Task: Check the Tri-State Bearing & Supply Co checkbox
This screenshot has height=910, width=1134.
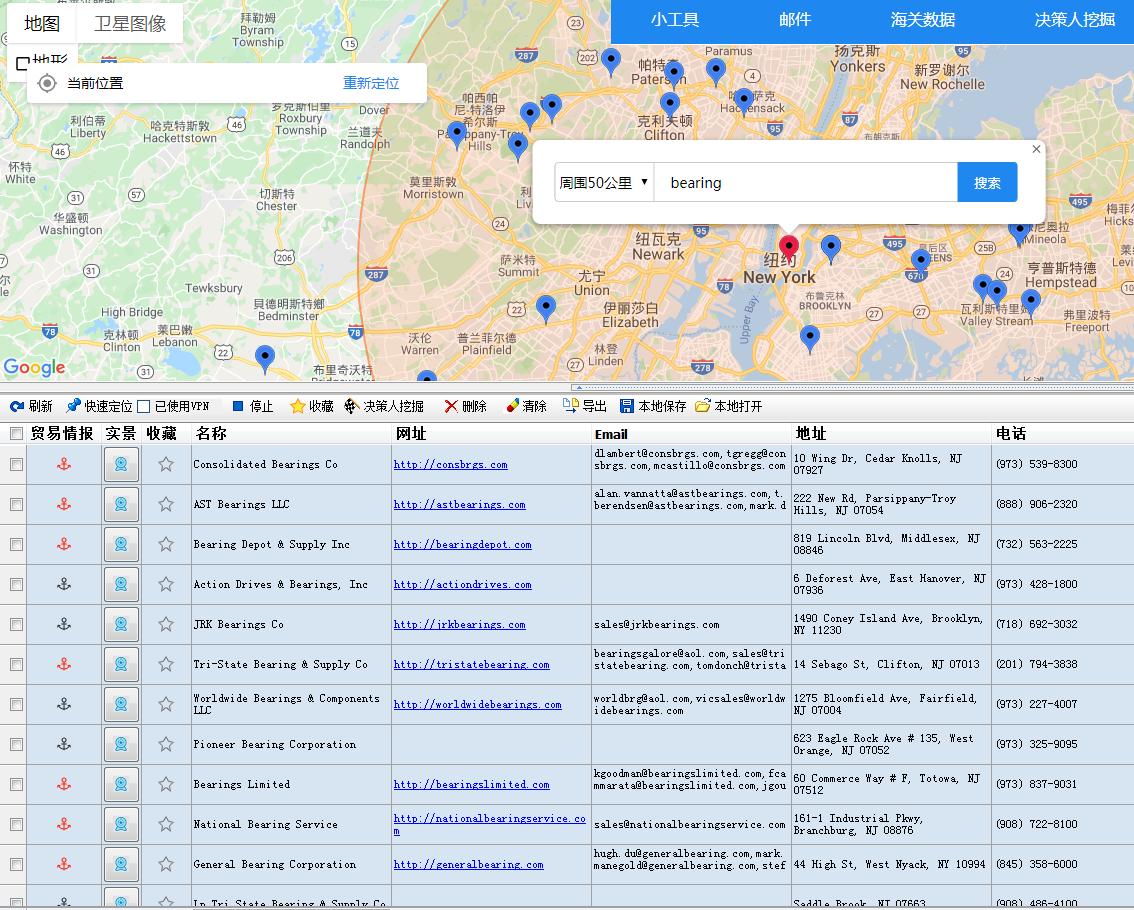Action: coord(16,664)
